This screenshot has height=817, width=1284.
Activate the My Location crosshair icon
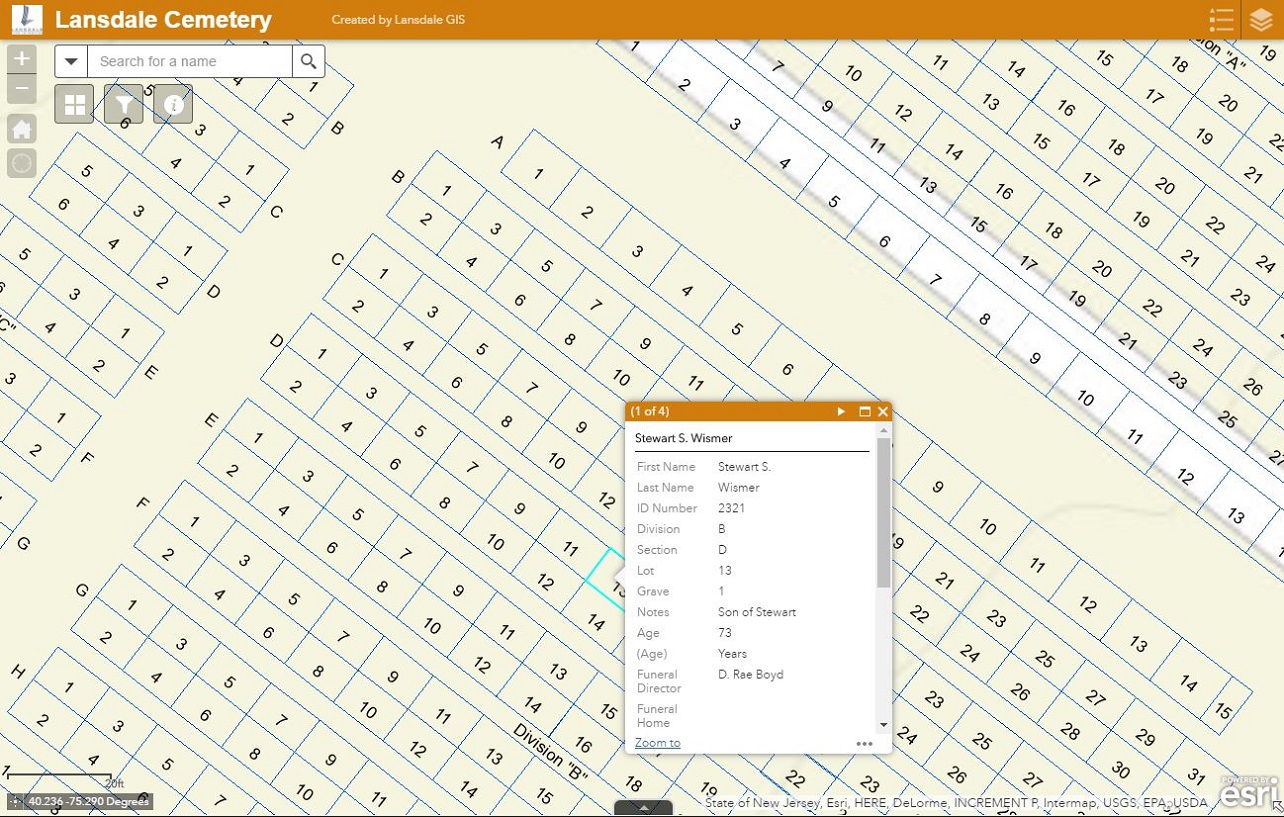[x=21, y=163]
